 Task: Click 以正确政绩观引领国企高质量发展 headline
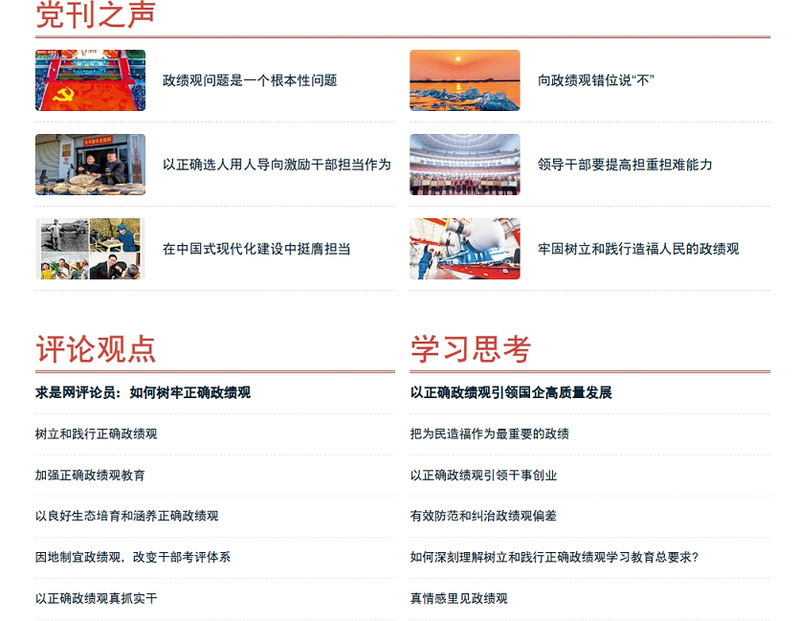pos(510,393)
